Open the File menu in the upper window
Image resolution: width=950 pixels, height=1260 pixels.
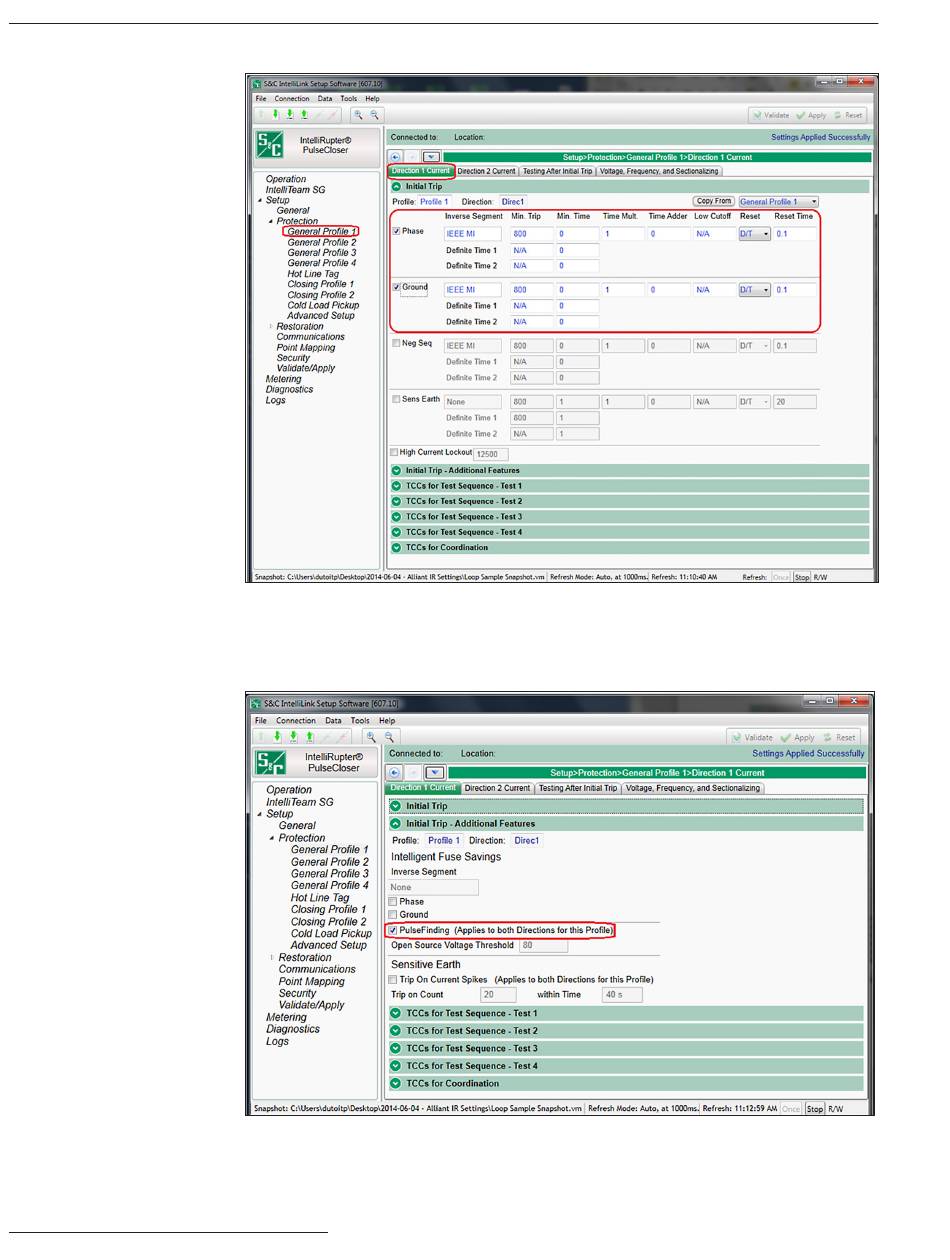[x=260, y=99]
